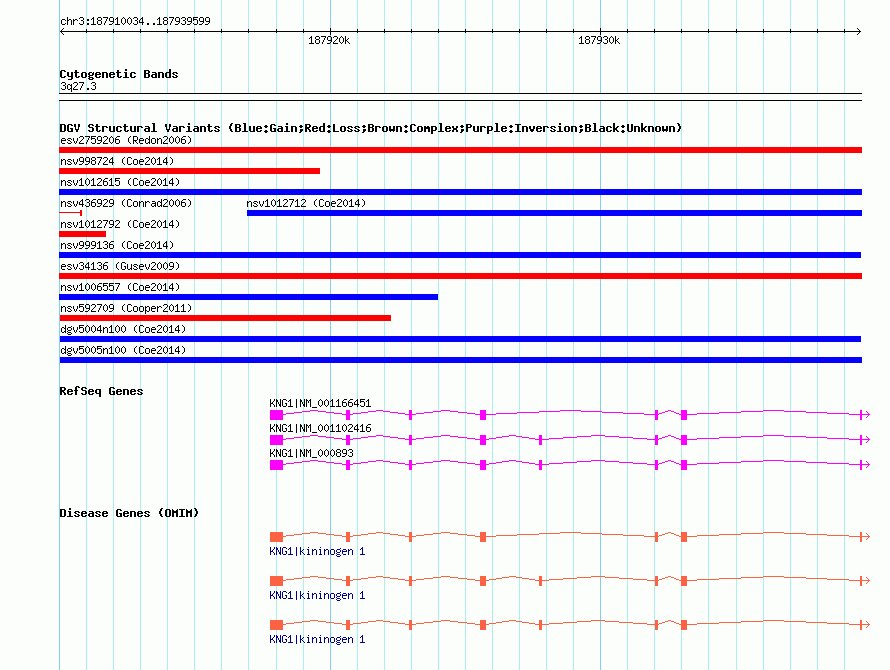Image resolution: width=890 pixels, height=670 pixels.
Task: Click the dgv5004n100 (Coe2014) gain bar
Action: click(460, 339)
